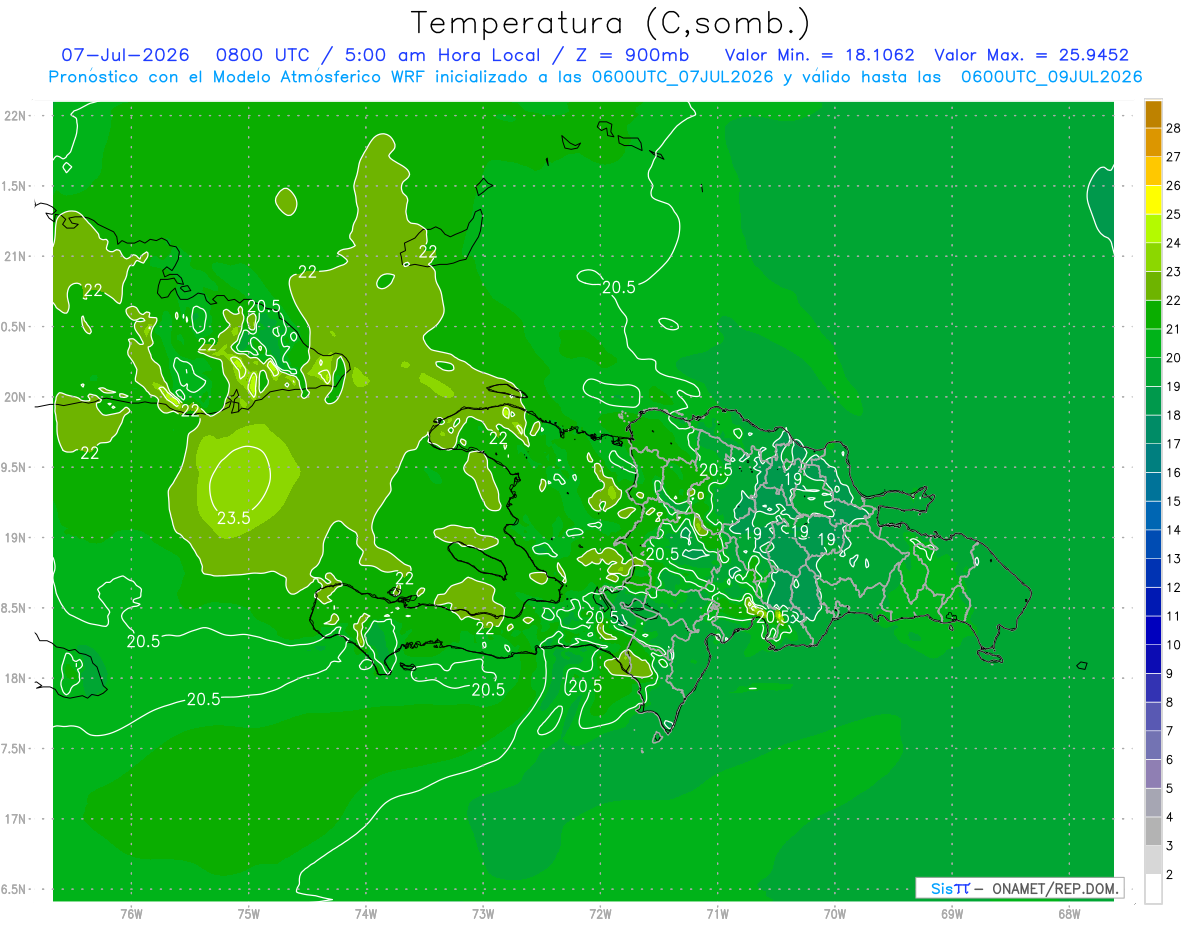Click the colorbar scale label "27"
Viewport: 1200px width, 927px height.
click(x=1174, y=157)
